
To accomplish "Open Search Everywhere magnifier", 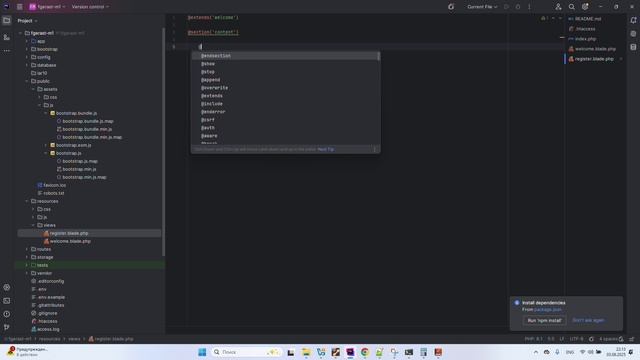I will click(x=571, y=7).
